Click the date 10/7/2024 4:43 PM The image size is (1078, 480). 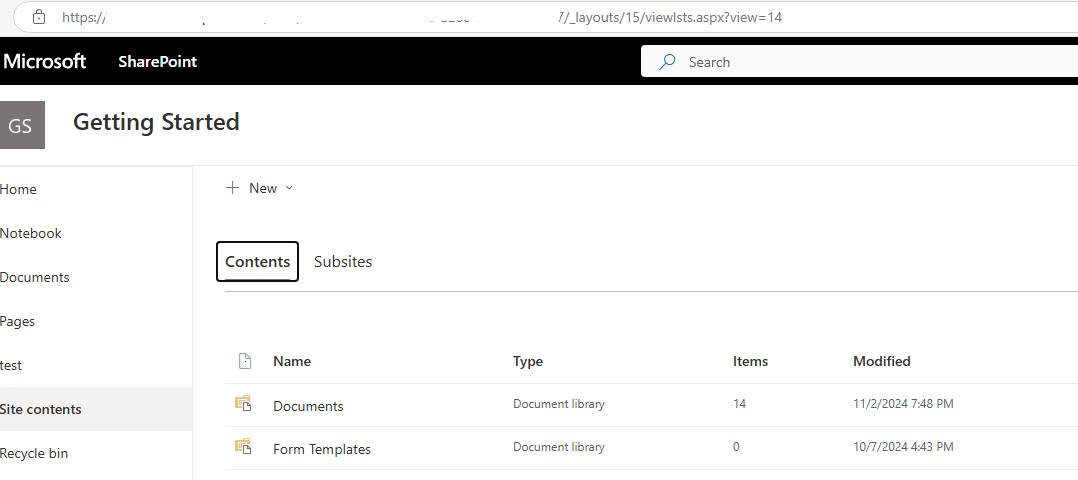click(x=903, y=446)
